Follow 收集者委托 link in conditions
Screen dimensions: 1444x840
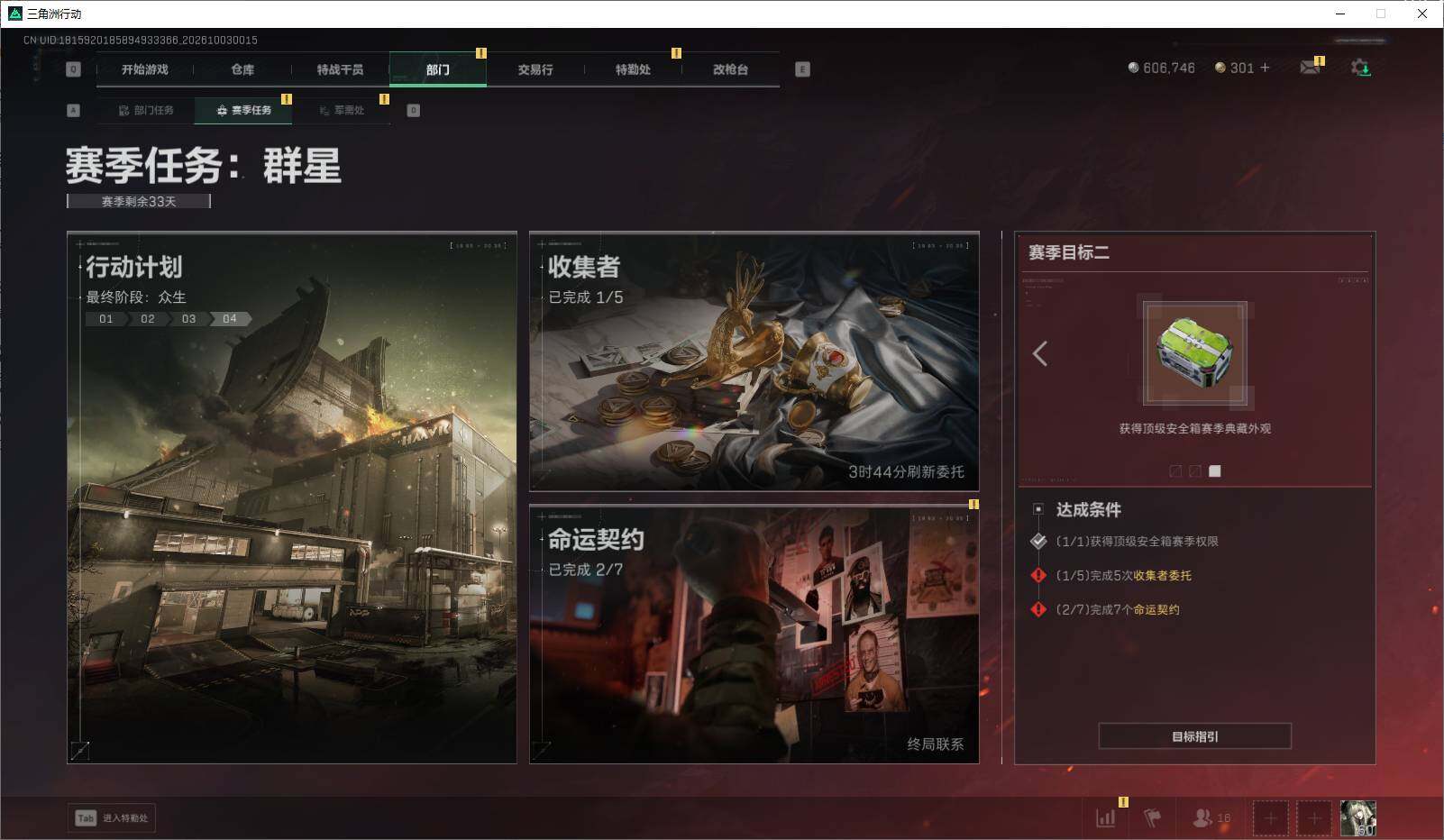[x=1163, y=575]
